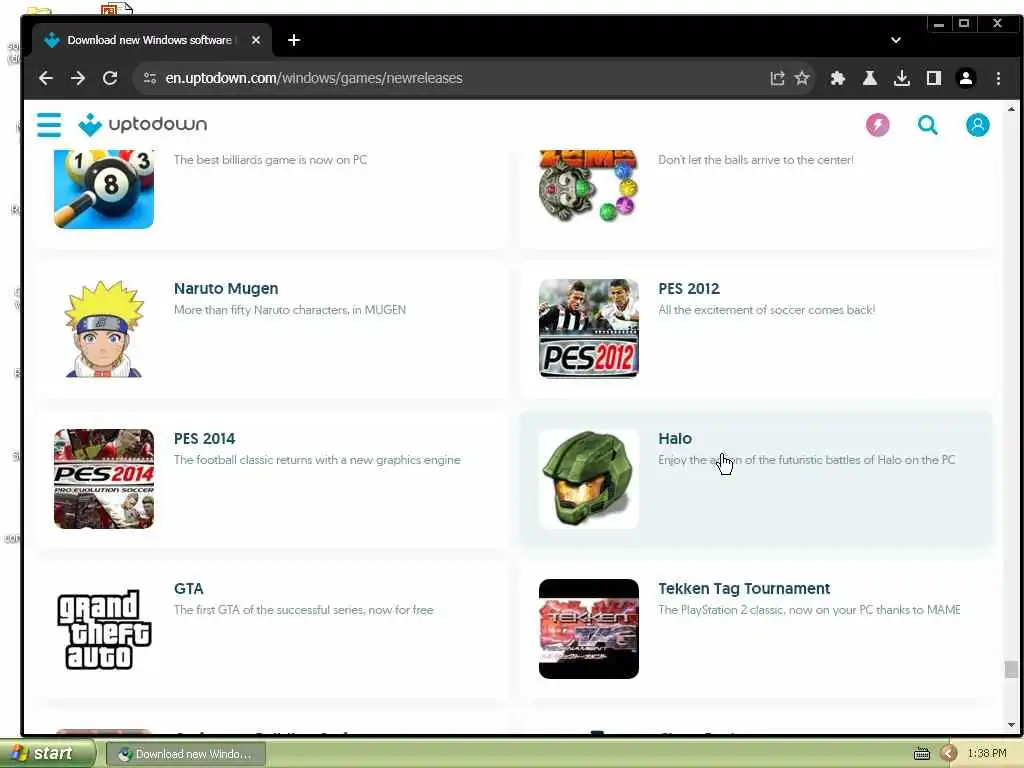1024x768 pixels.
Task: Open Chrome Labs flask icon
Action: tap(869, 78)
